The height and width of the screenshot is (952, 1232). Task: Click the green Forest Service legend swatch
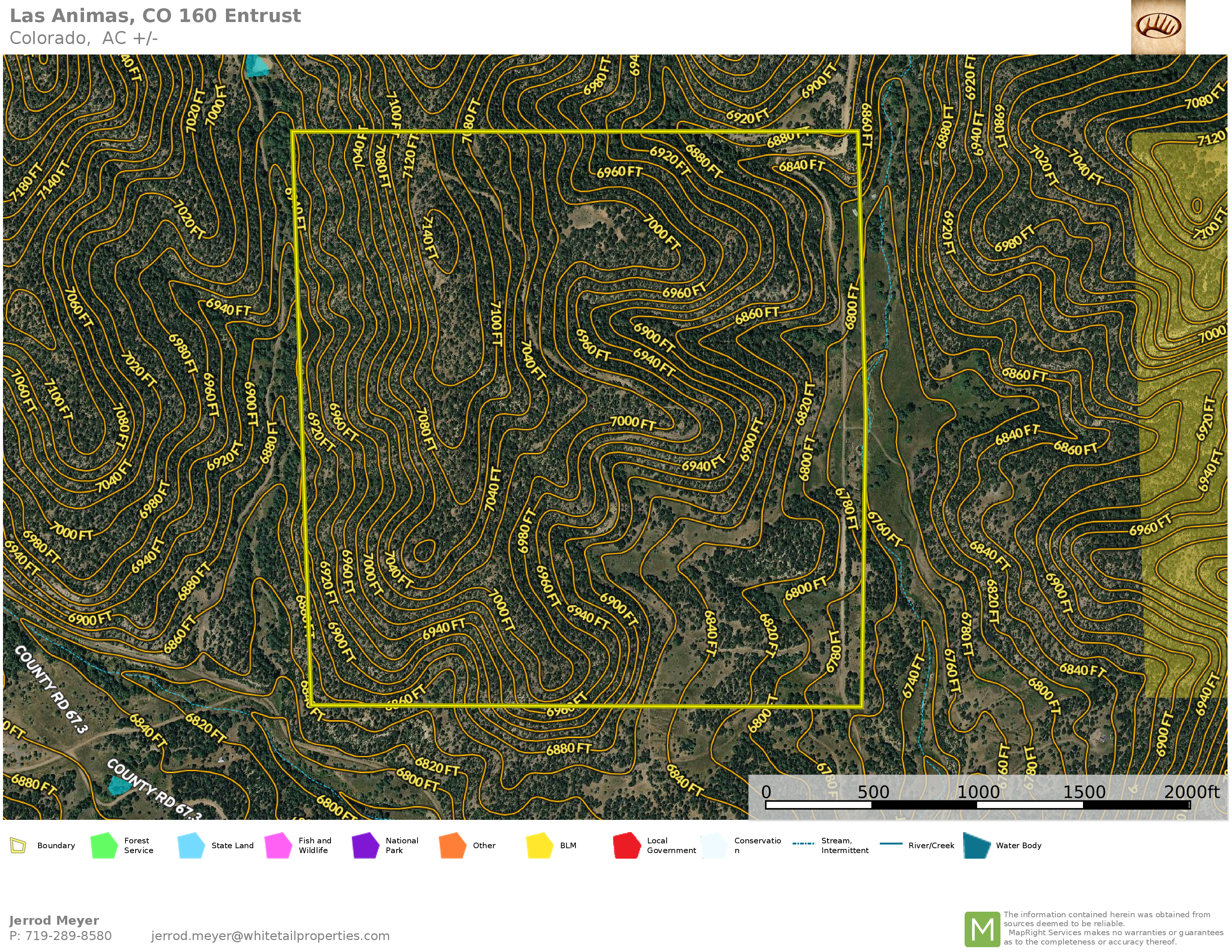(104, 845)
